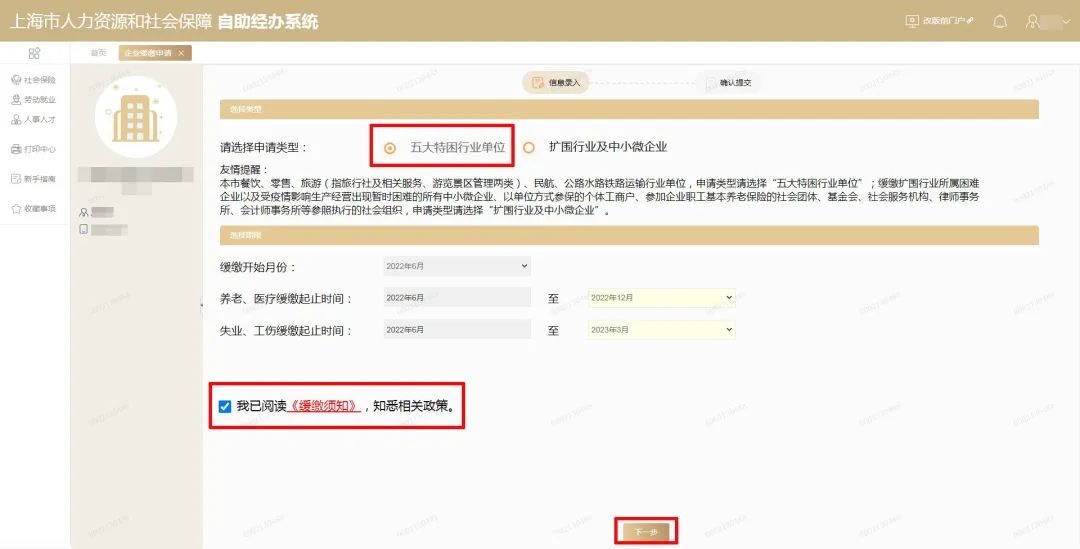Select the 五大特困行业单位 radio button
Screen dimensions: 1080x549
390,147
